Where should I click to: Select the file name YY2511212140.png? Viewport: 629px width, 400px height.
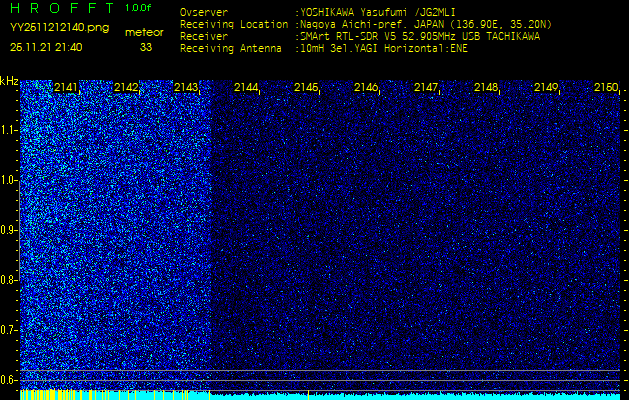59,28
